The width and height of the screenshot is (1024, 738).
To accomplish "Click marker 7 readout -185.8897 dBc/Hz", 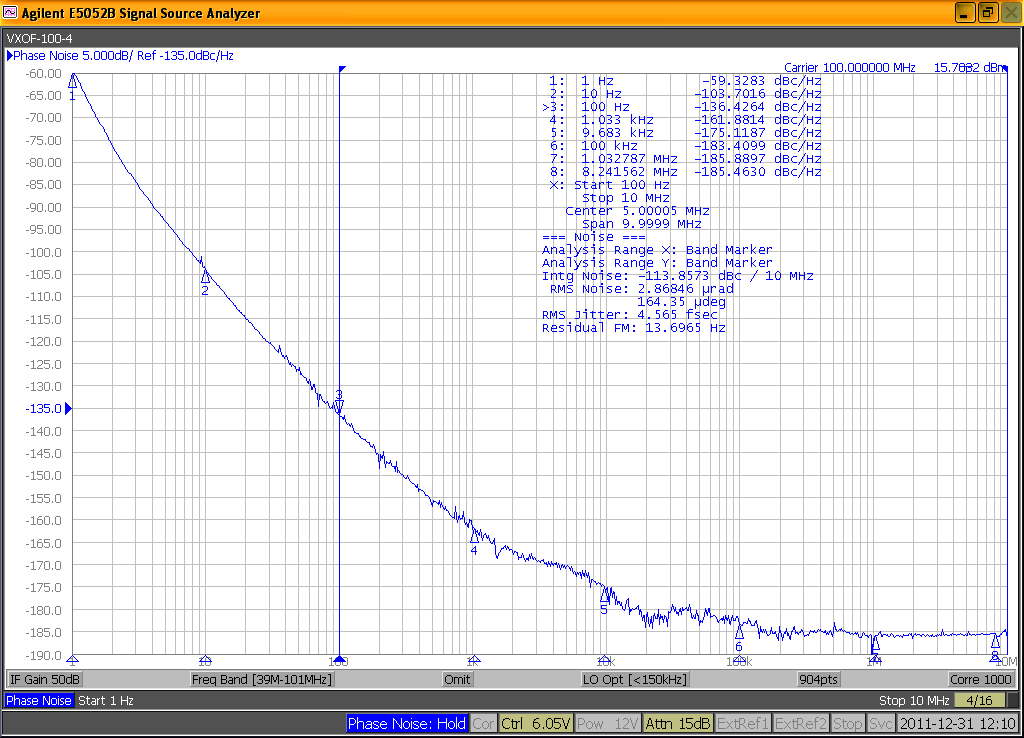I will click(x=758, y=159).
